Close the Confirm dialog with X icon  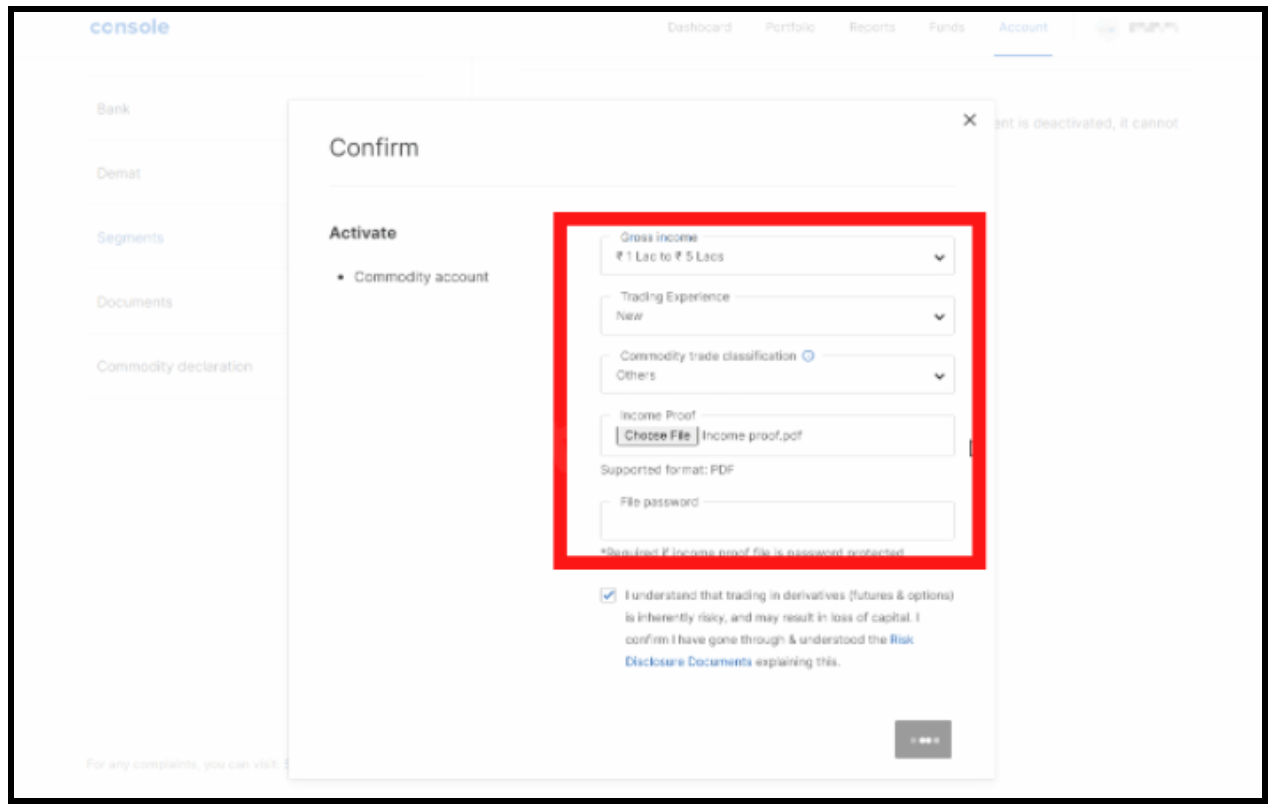(x=969, y=120)
